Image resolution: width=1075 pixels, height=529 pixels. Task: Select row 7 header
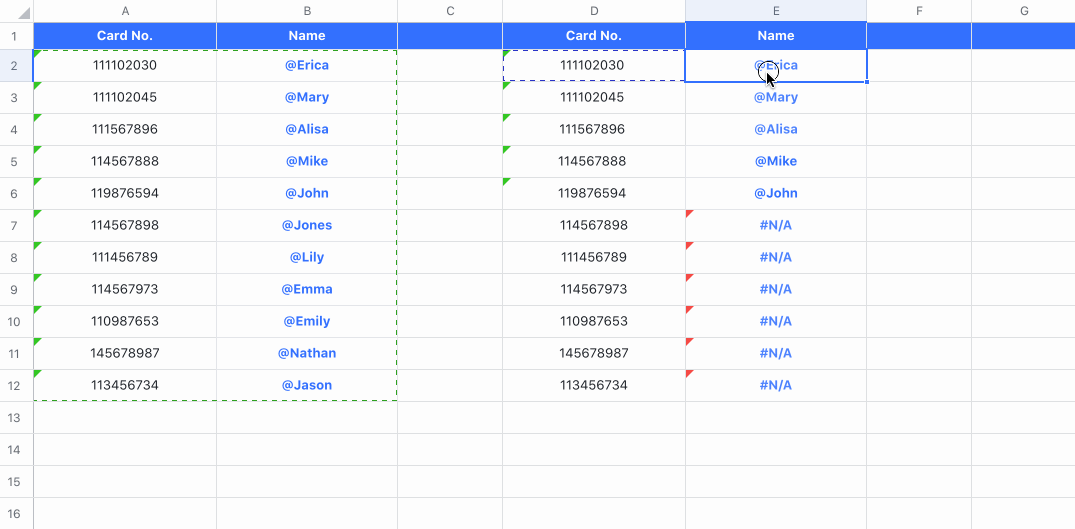pos(16,225)
